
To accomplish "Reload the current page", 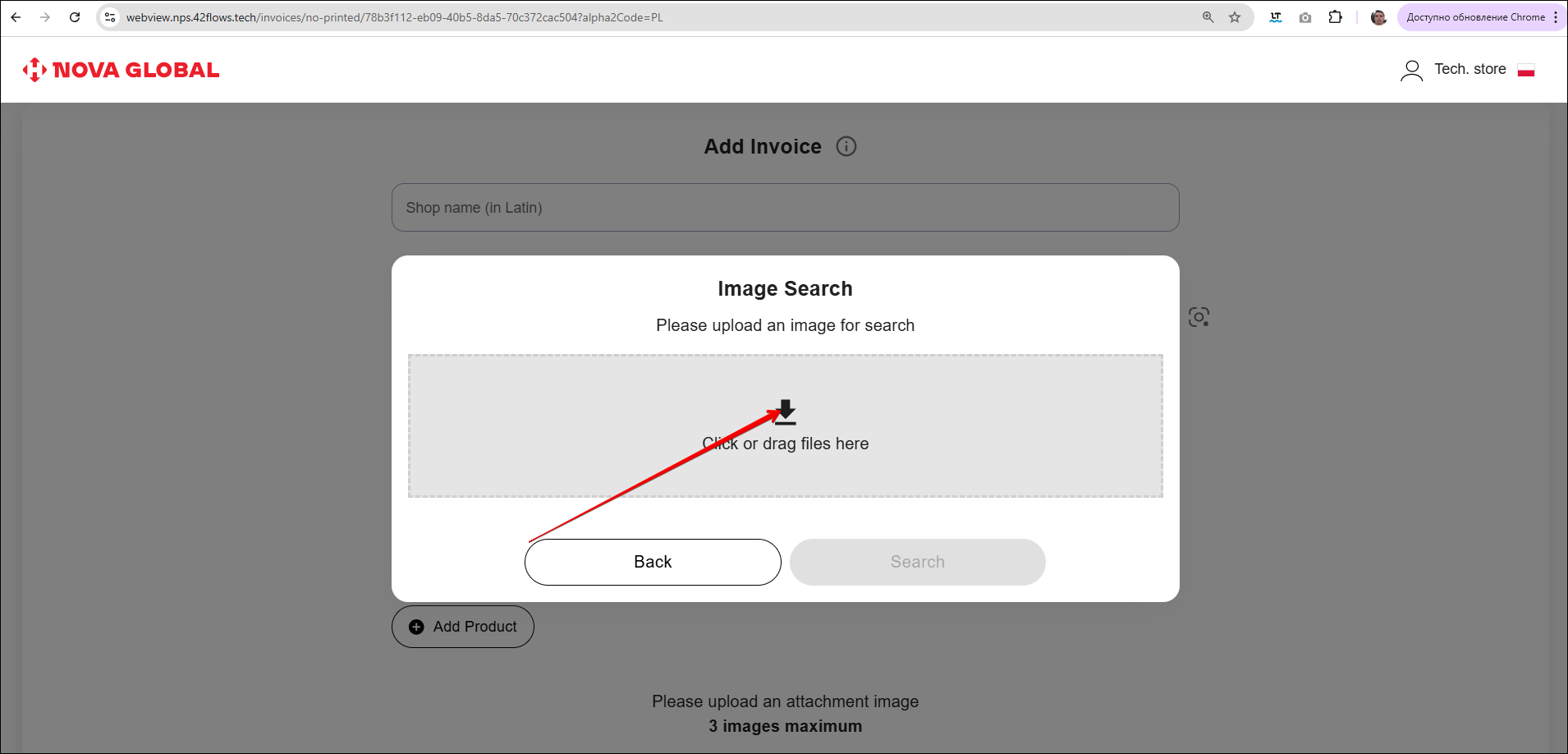I will coord(75,17).
